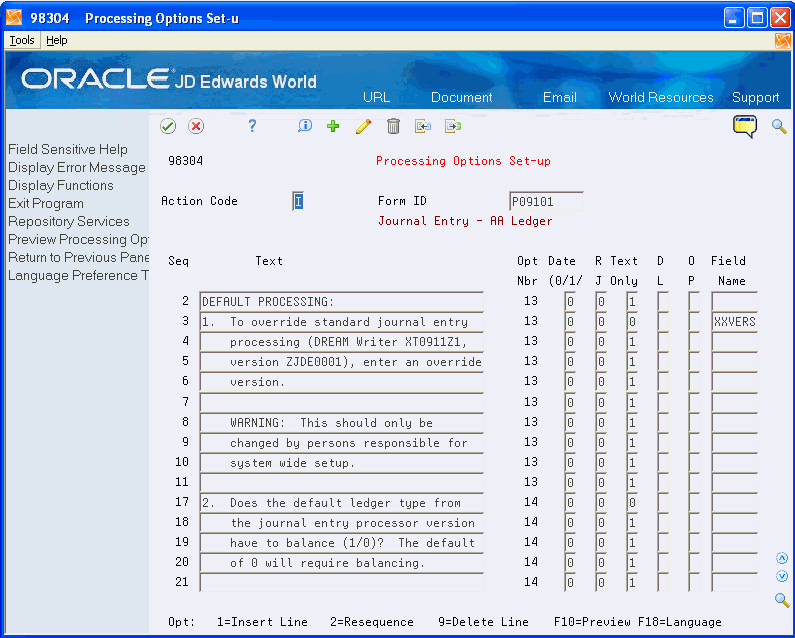The height and width of the screenshot is (638, 795).
Task: Click the red 'Processing Options Set-up' heading
Action: point(463,161)
